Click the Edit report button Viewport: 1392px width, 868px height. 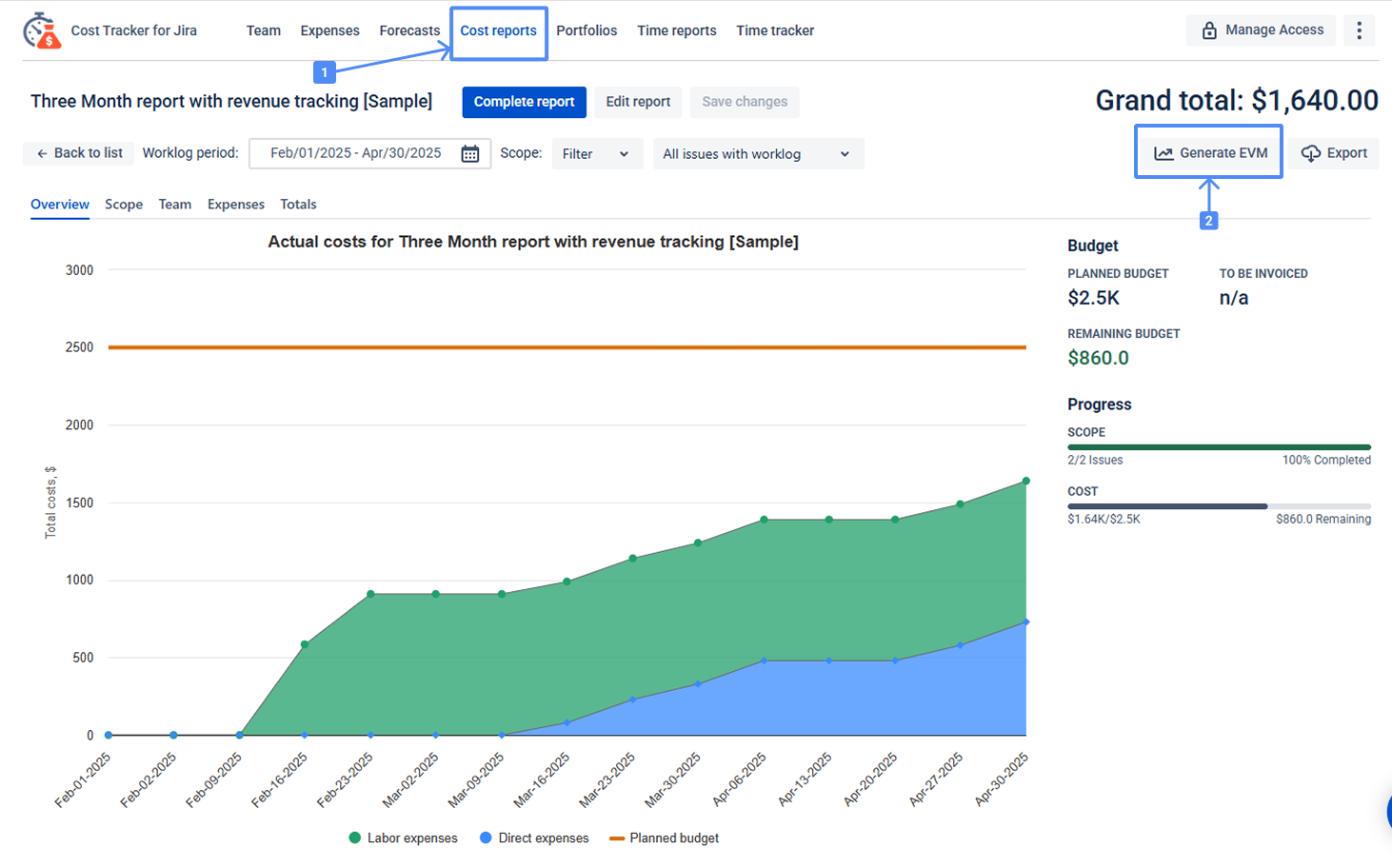638,102
